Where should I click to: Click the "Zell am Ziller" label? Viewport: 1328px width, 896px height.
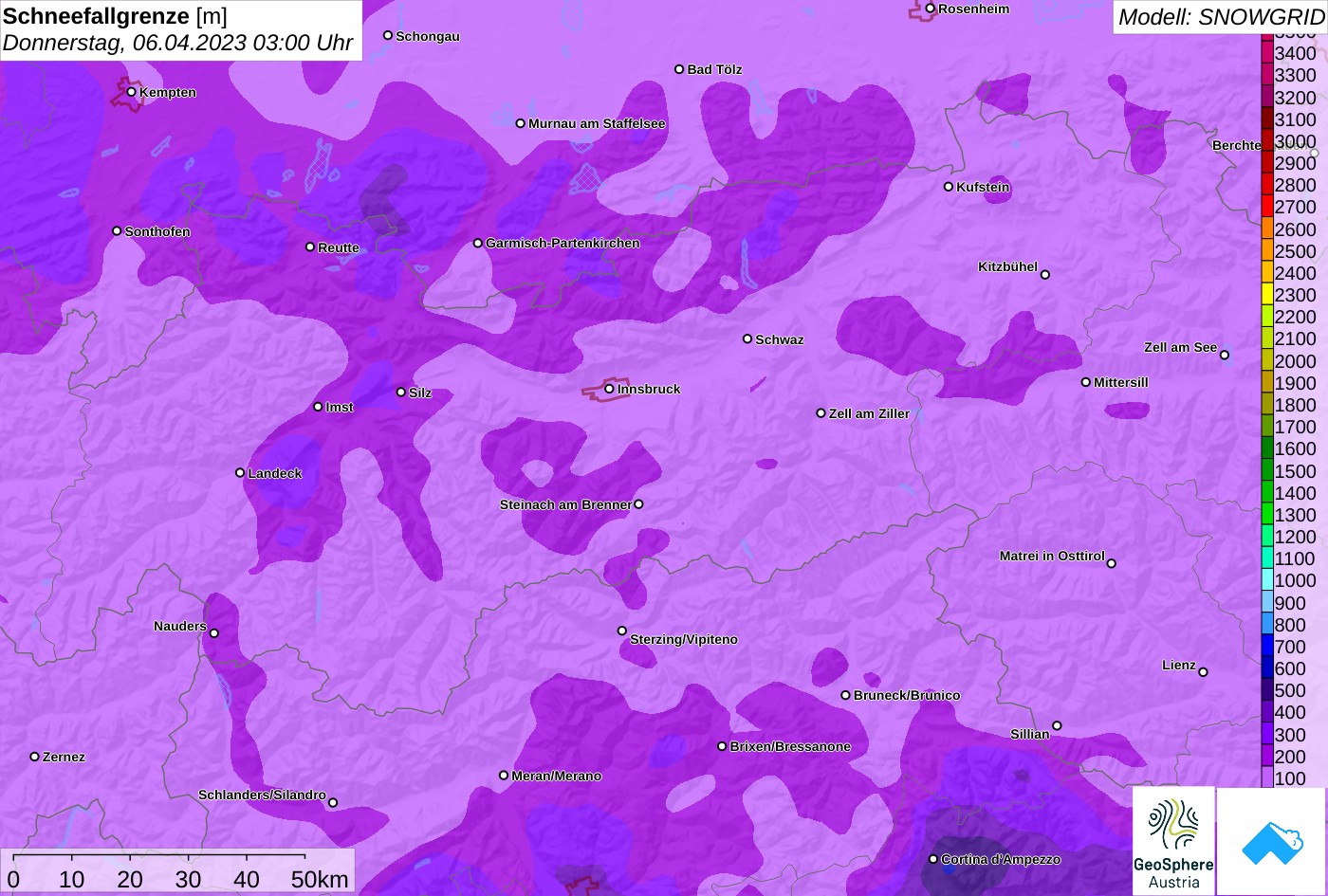[x=869, y=414]
